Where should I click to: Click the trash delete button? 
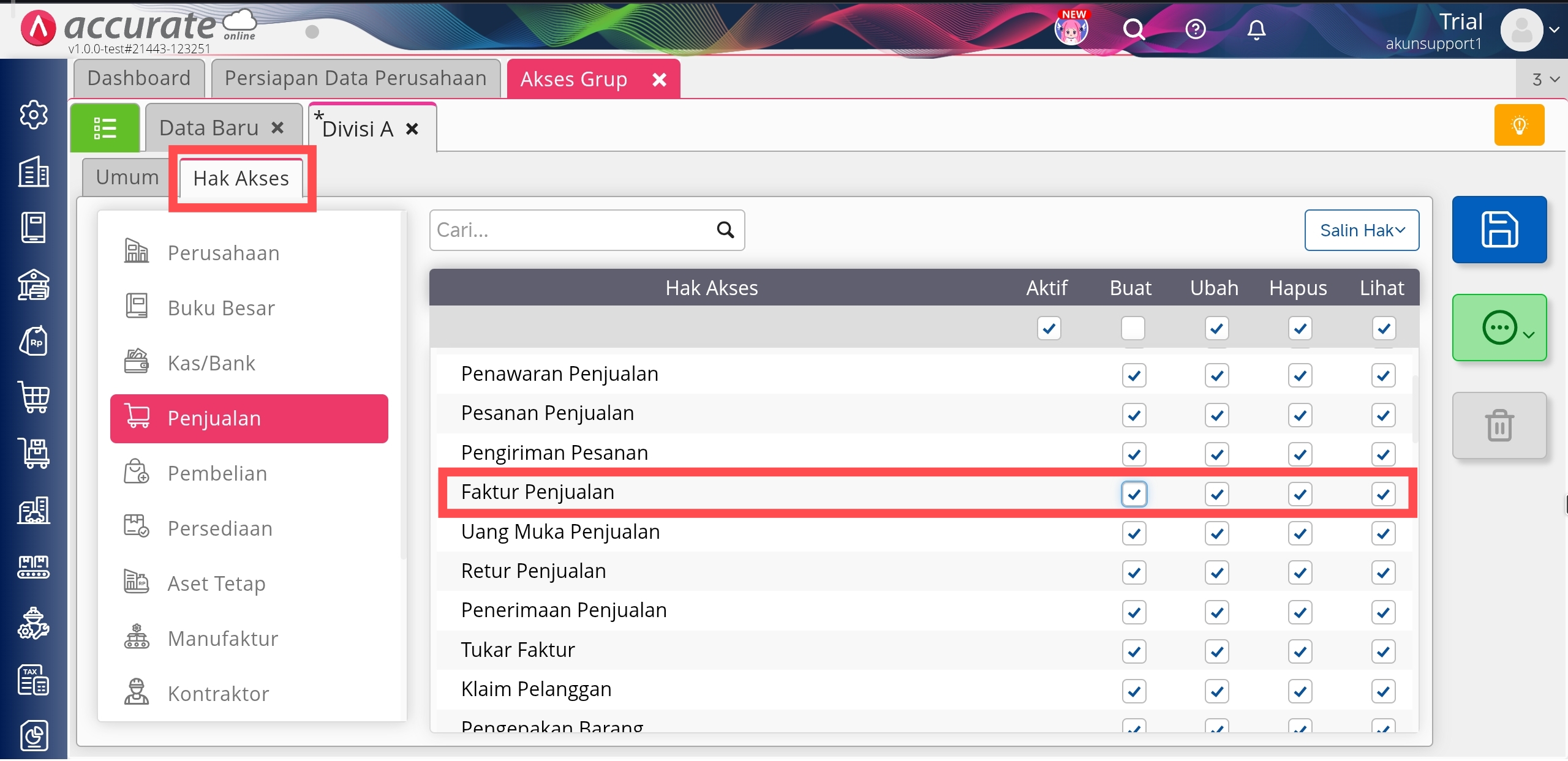(1499, 425)
